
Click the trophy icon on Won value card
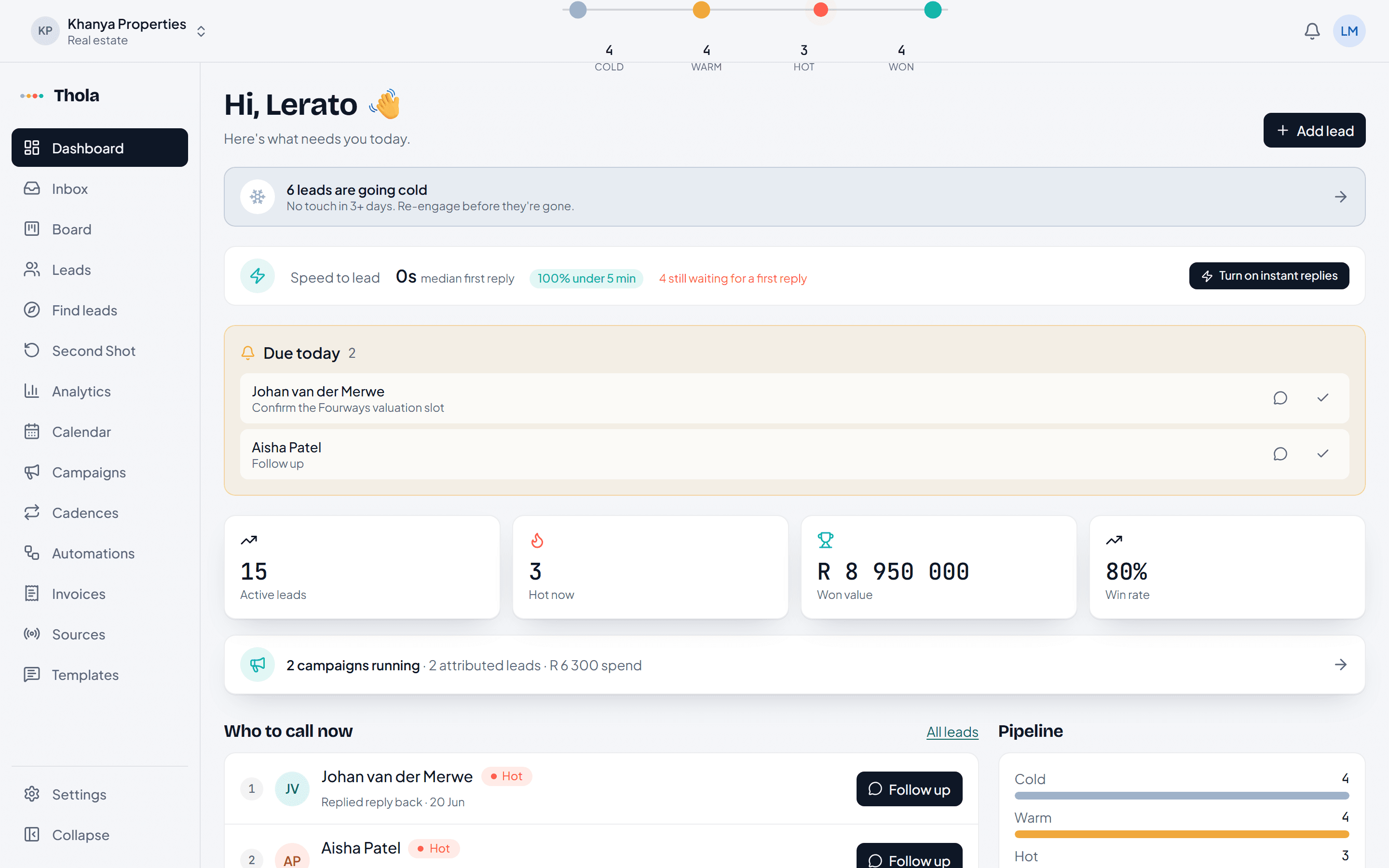(825, 540)
